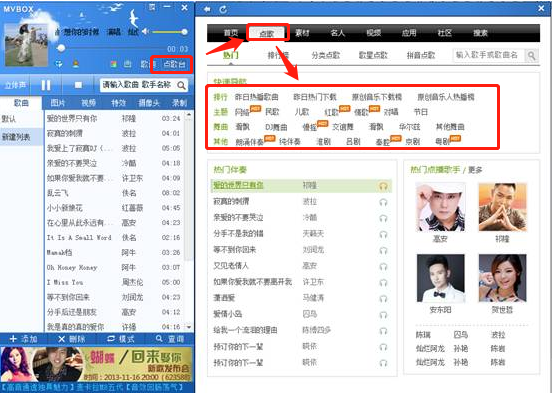
Task: Select the 默认 playlist
Action: pos(21,119)
